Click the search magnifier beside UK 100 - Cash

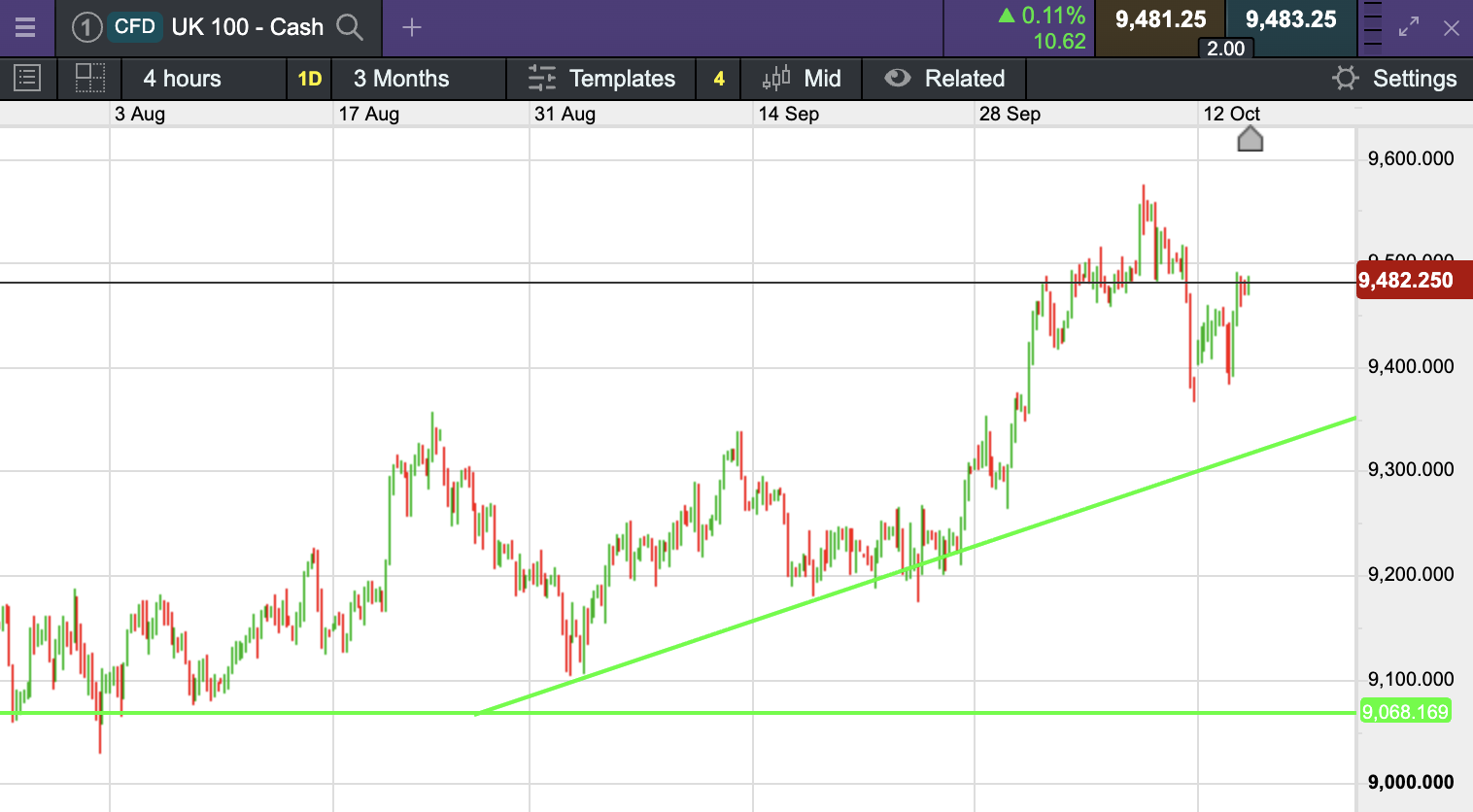350,27
